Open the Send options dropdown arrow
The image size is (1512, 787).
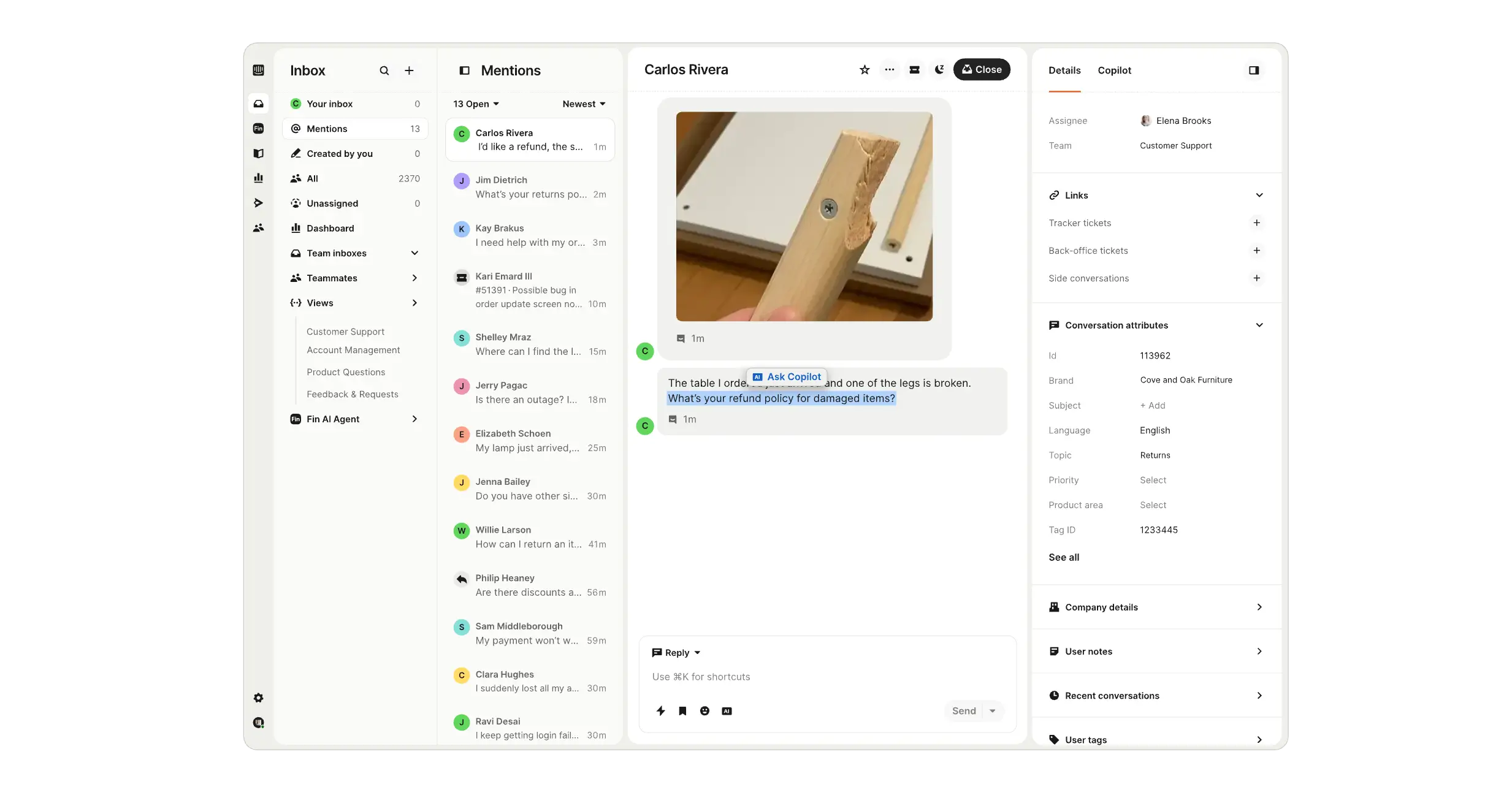pos(993,711)
